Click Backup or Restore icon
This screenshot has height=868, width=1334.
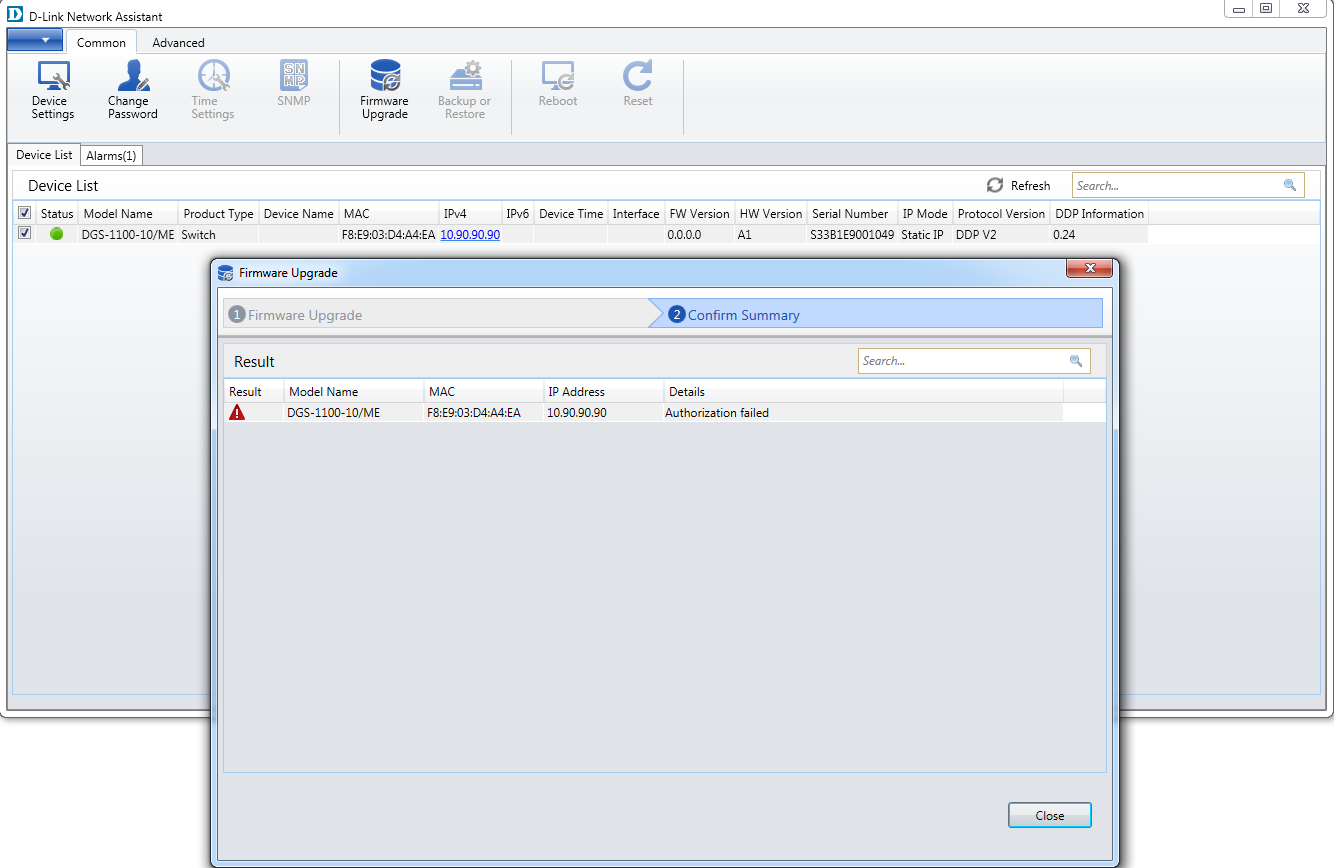[464, 90]
